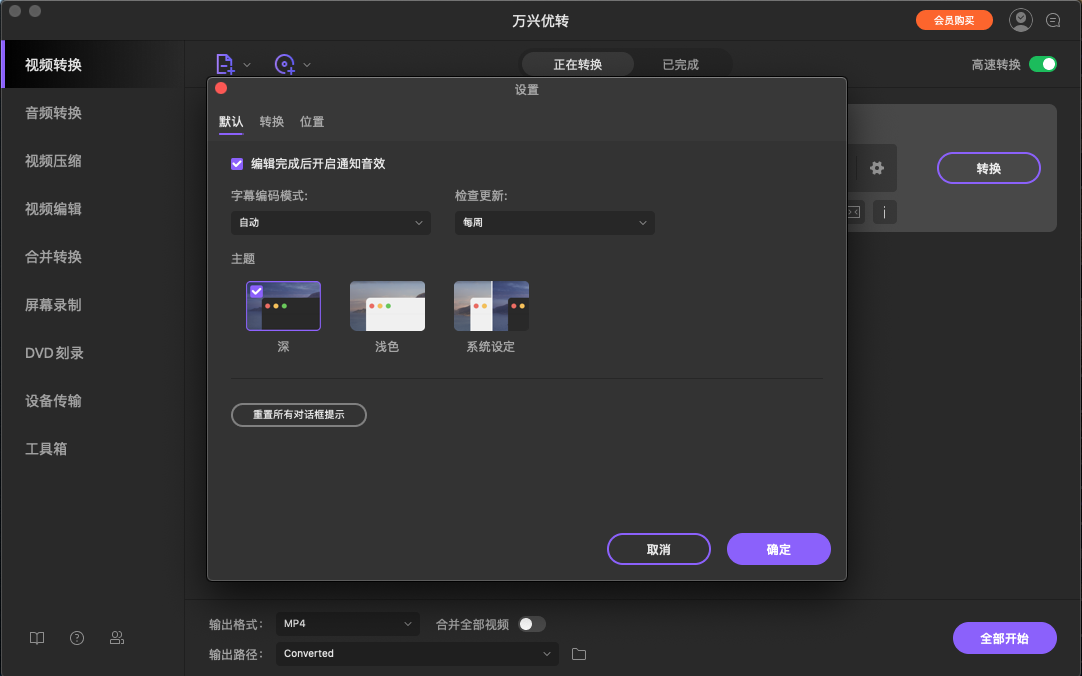This screenshot has width=1082, height=676.
Task: Open the MP4 output format dropdown
Action: (347, 623)
